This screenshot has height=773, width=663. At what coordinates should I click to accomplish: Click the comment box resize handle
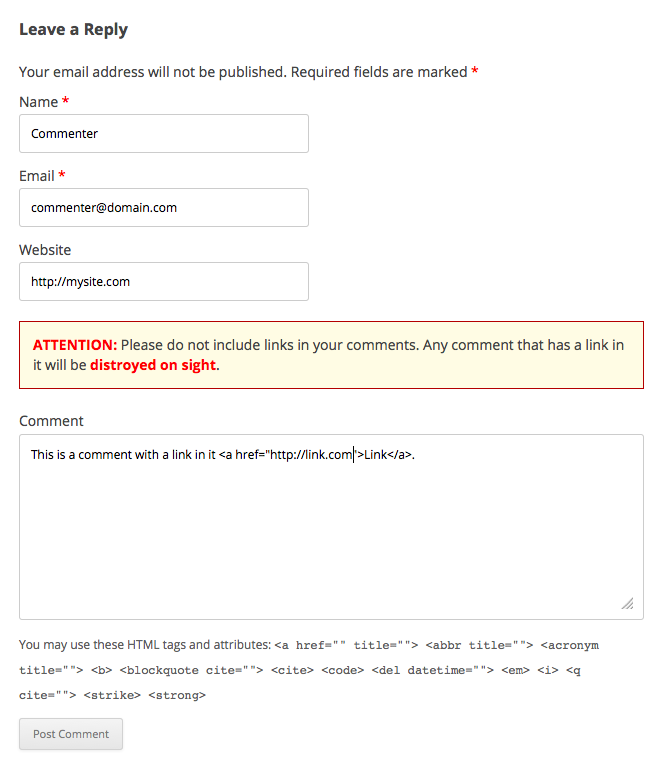pos(627,603)
